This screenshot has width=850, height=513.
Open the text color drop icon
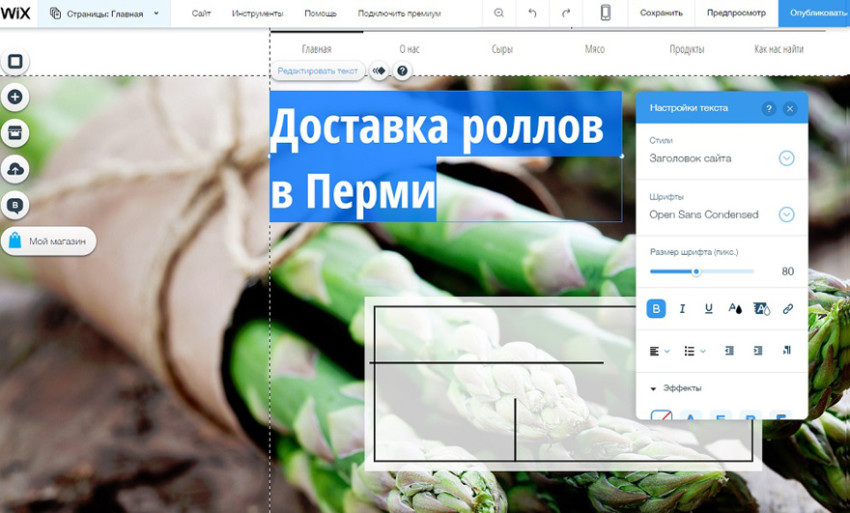[x=735, y=309]
